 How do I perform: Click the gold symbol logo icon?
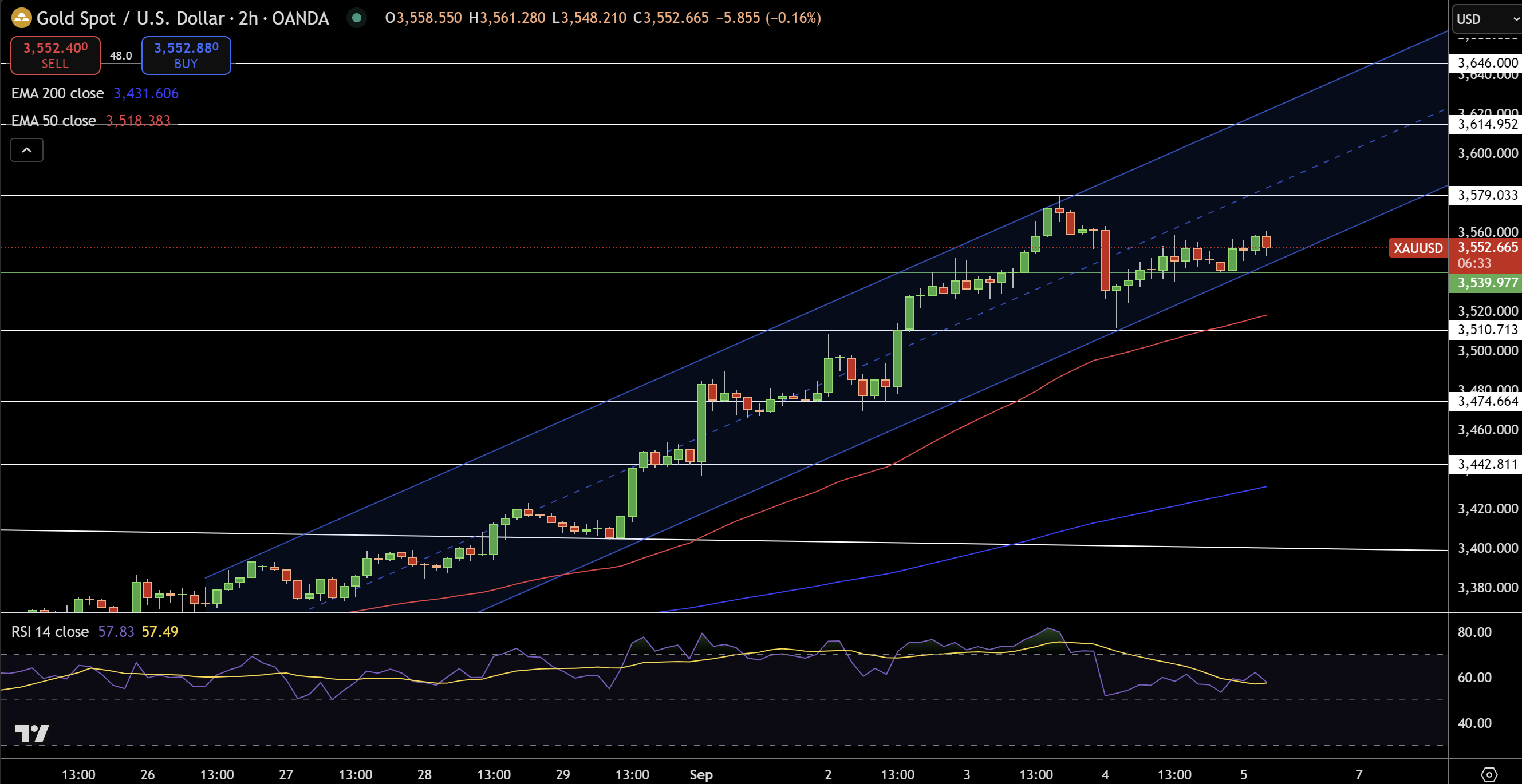21,18
